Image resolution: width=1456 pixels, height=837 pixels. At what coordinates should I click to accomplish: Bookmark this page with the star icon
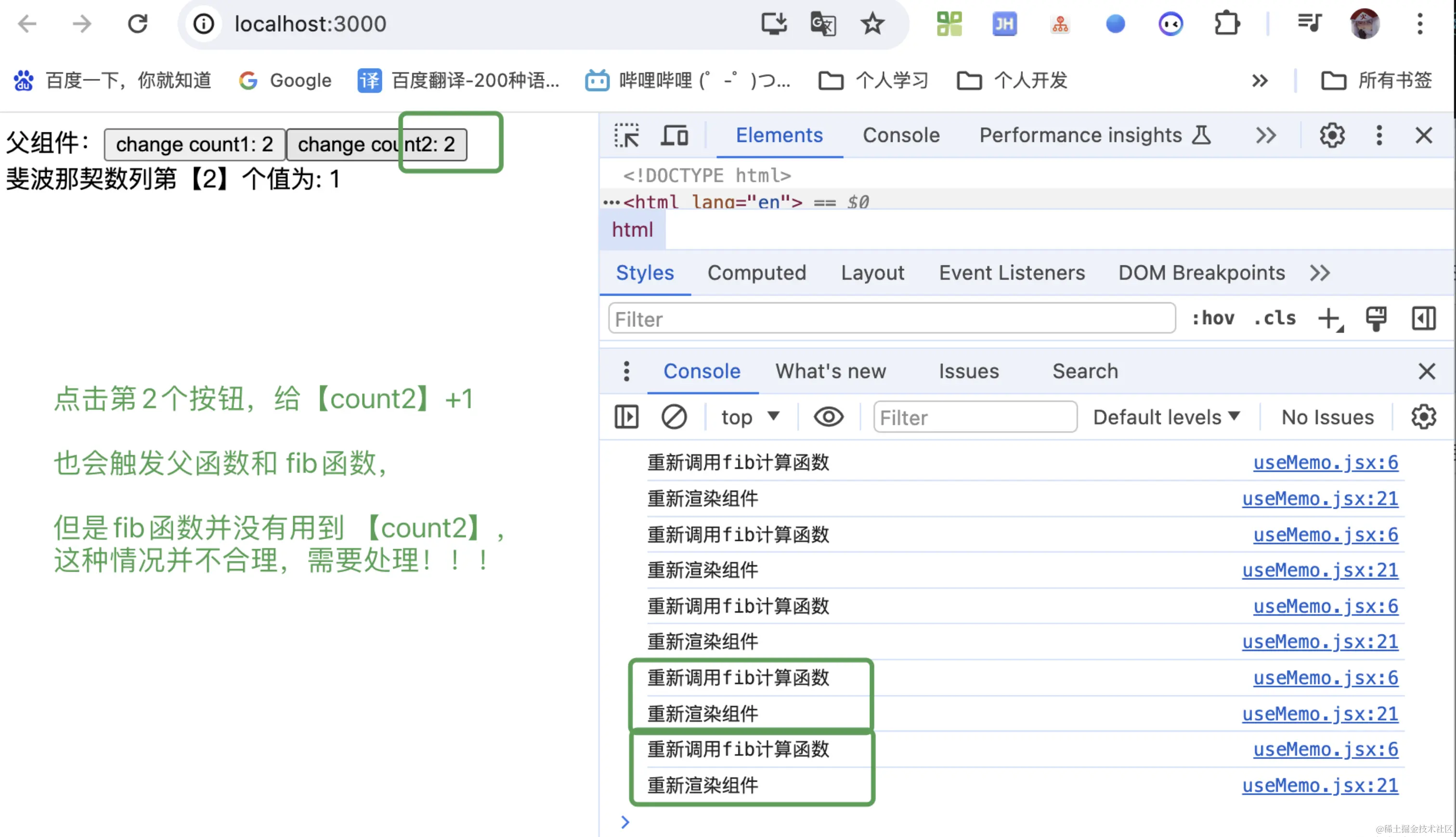(872, 24)
